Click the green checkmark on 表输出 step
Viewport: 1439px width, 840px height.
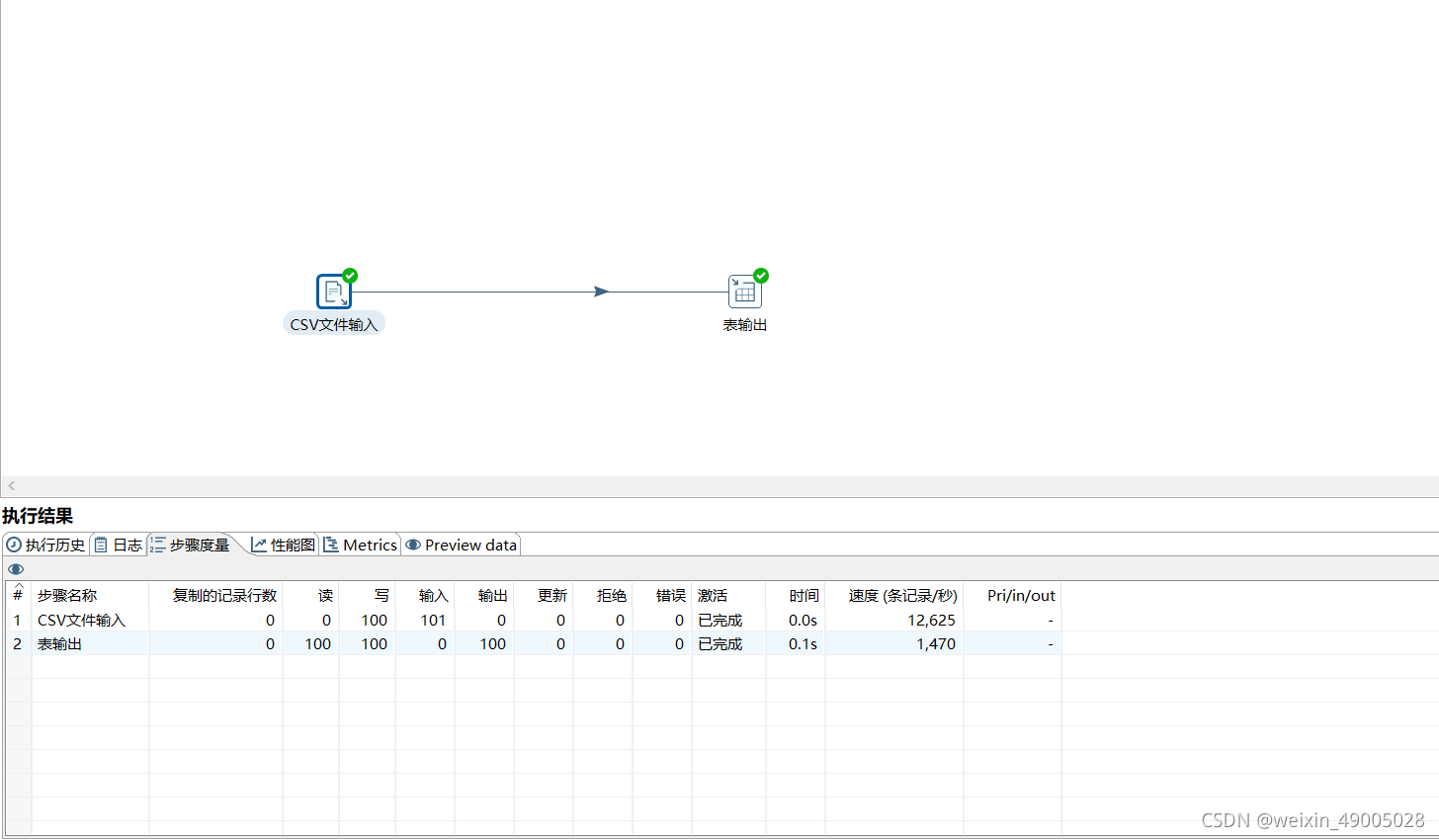[761, 276]
